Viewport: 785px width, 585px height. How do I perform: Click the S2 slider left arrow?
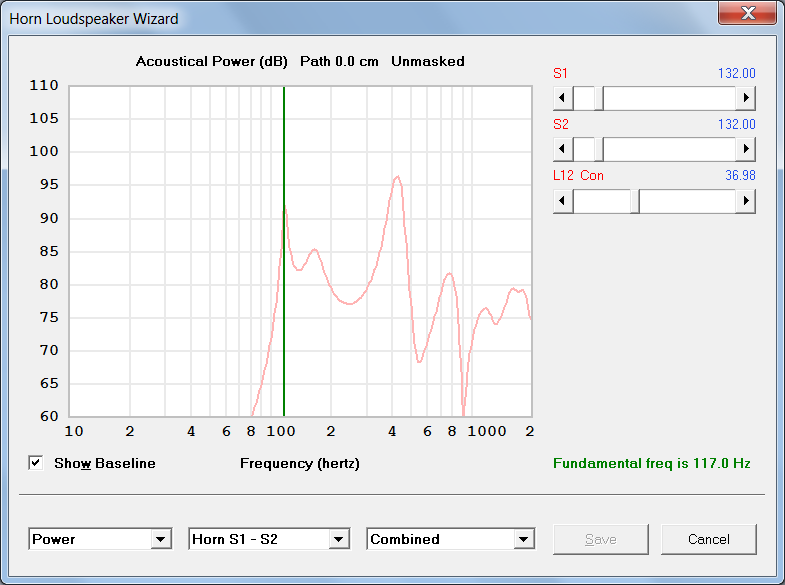[563, 149]
